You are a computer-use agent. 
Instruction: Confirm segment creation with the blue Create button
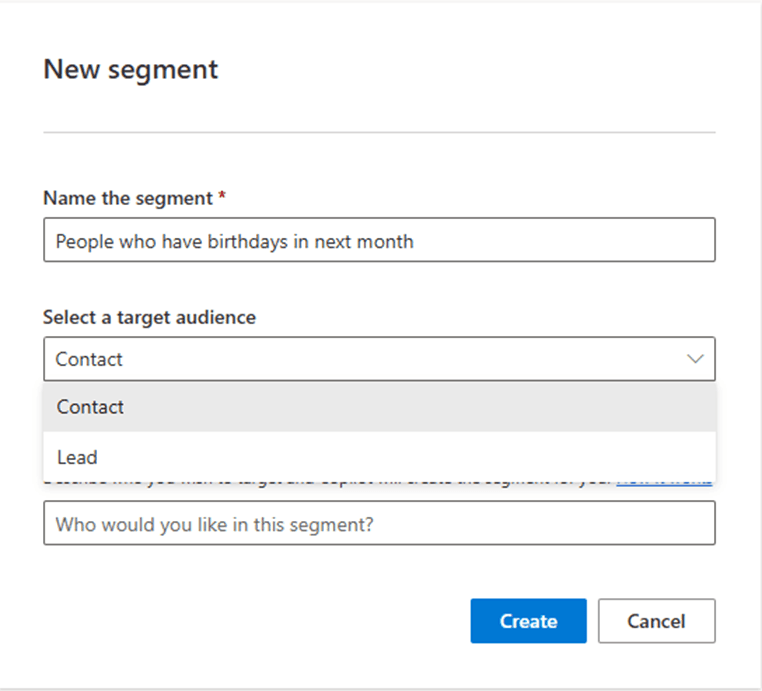coord(528,621)
